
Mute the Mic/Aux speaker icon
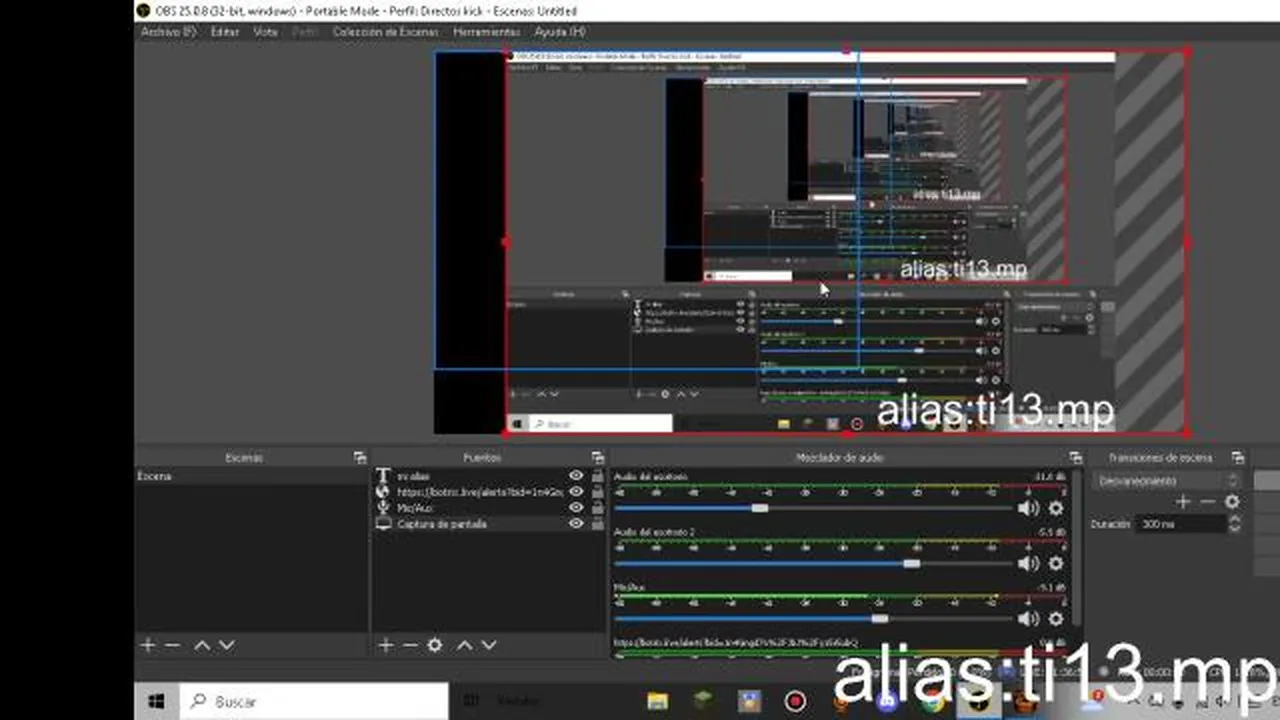1028,618
